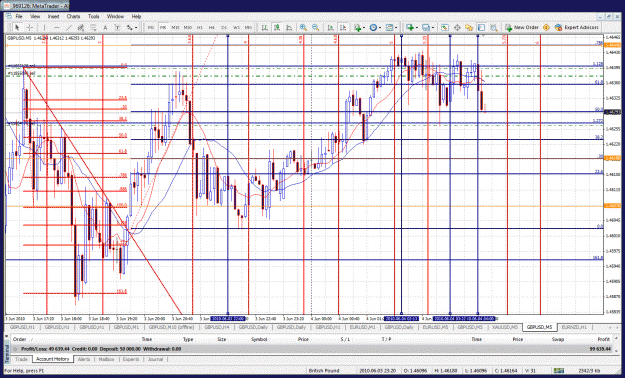Toggle the Terminal window
625x378 pixels.
(x=481, y=28)
